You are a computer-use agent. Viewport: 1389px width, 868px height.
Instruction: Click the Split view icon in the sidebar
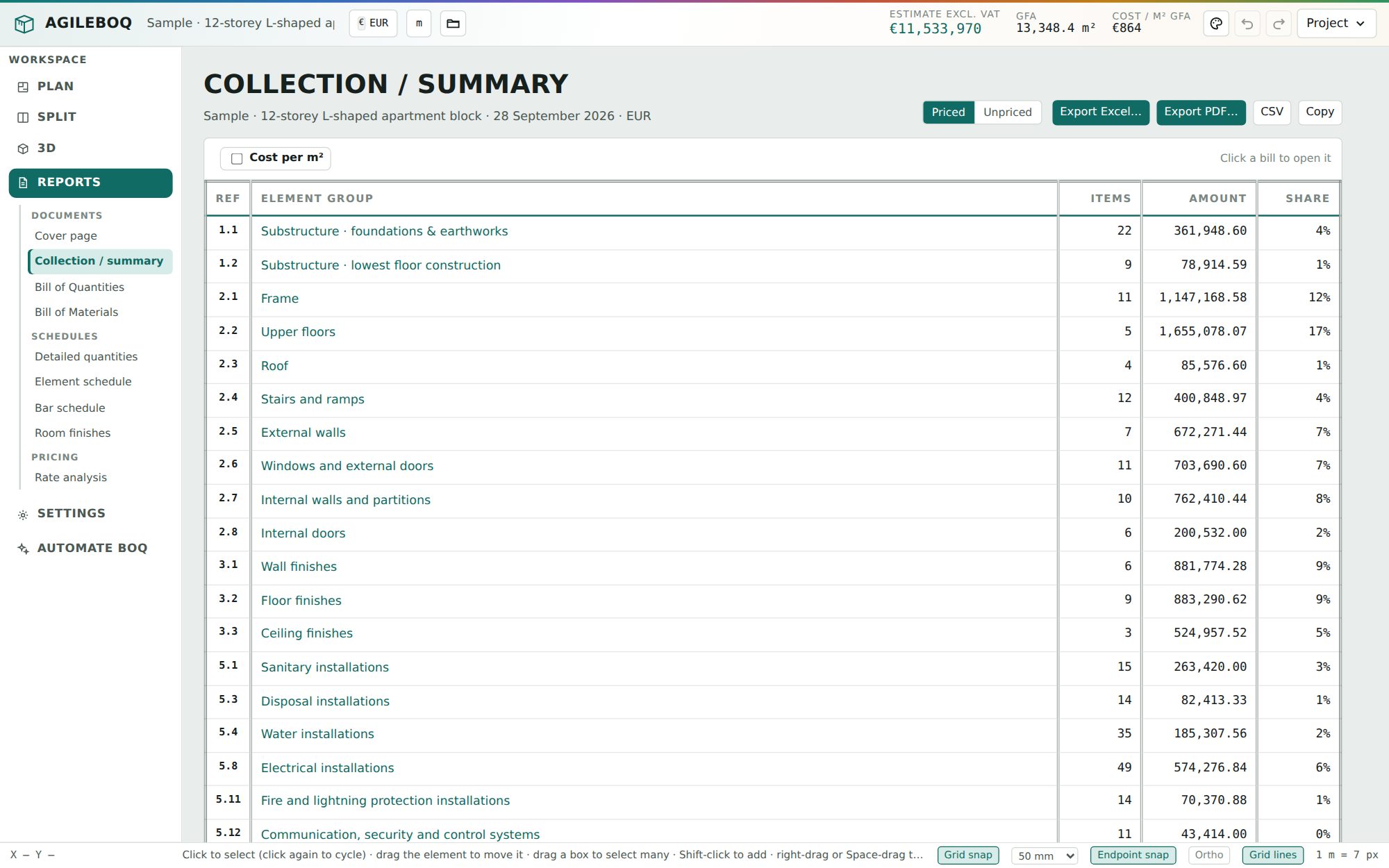point(23,117)
